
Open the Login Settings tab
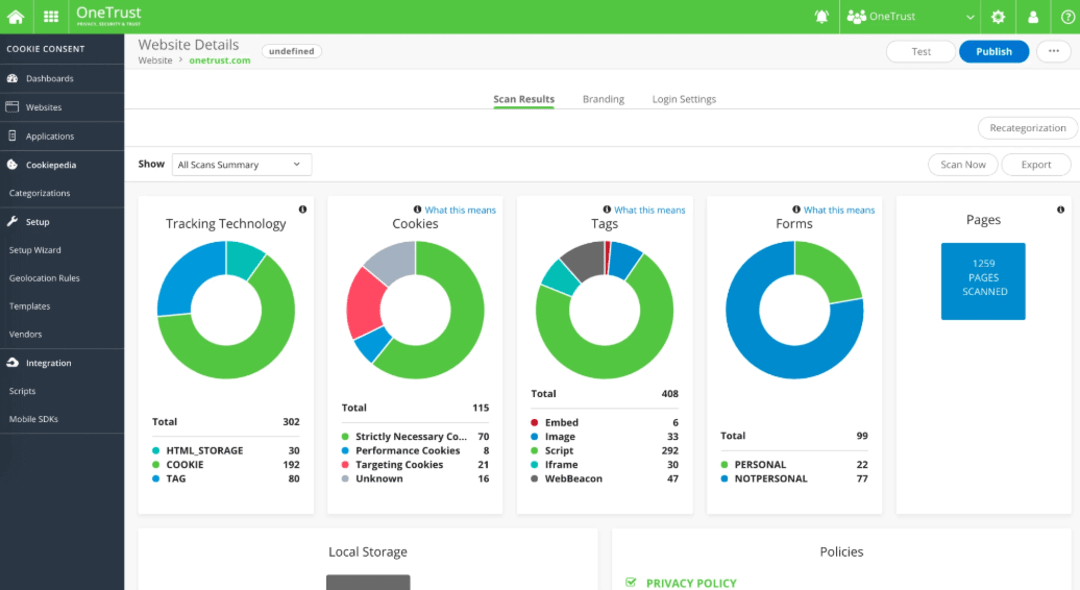tap(683, 99)
